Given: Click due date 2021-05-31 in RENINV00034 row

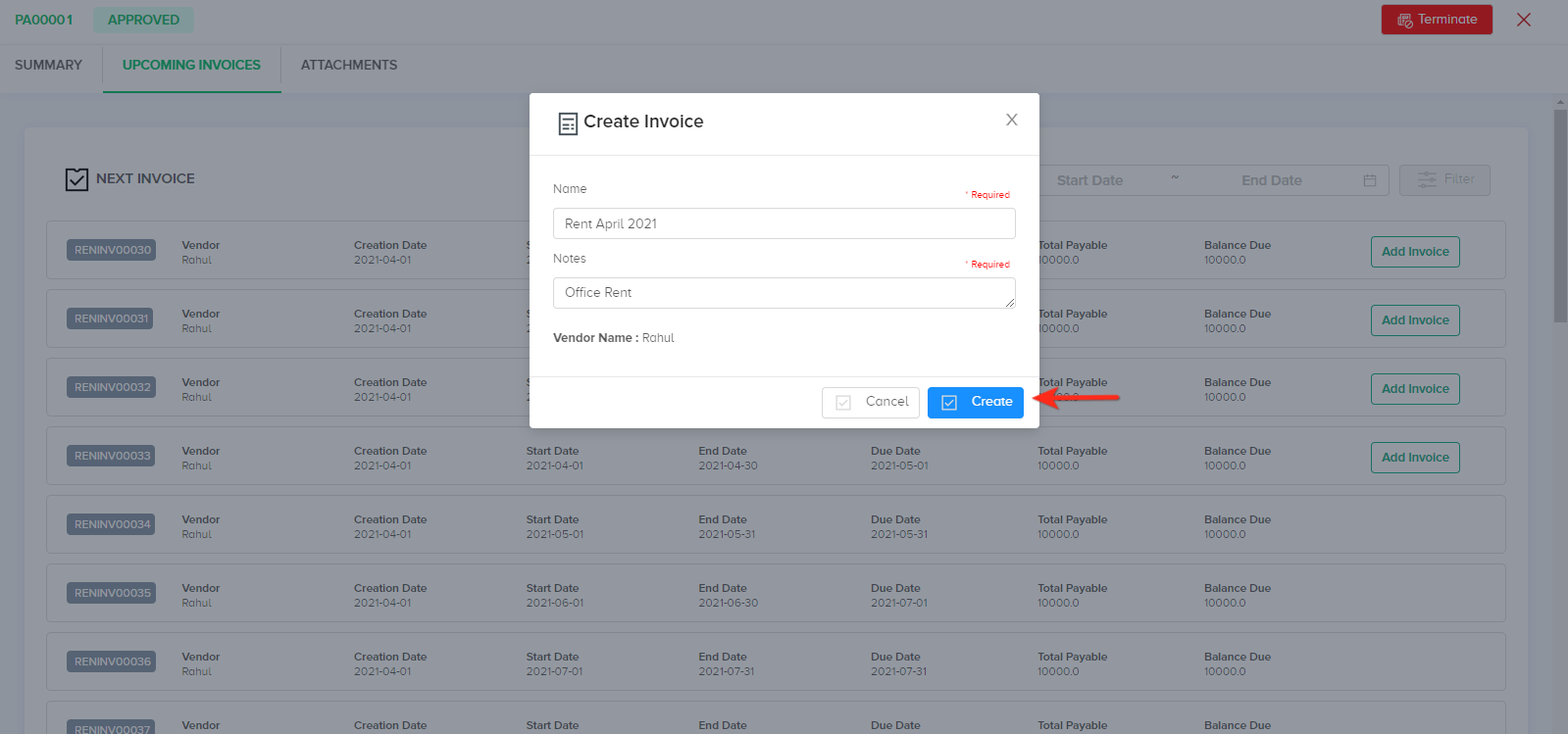Looking at the screenshot, I should pyautogui.click(x=899, y=534).
